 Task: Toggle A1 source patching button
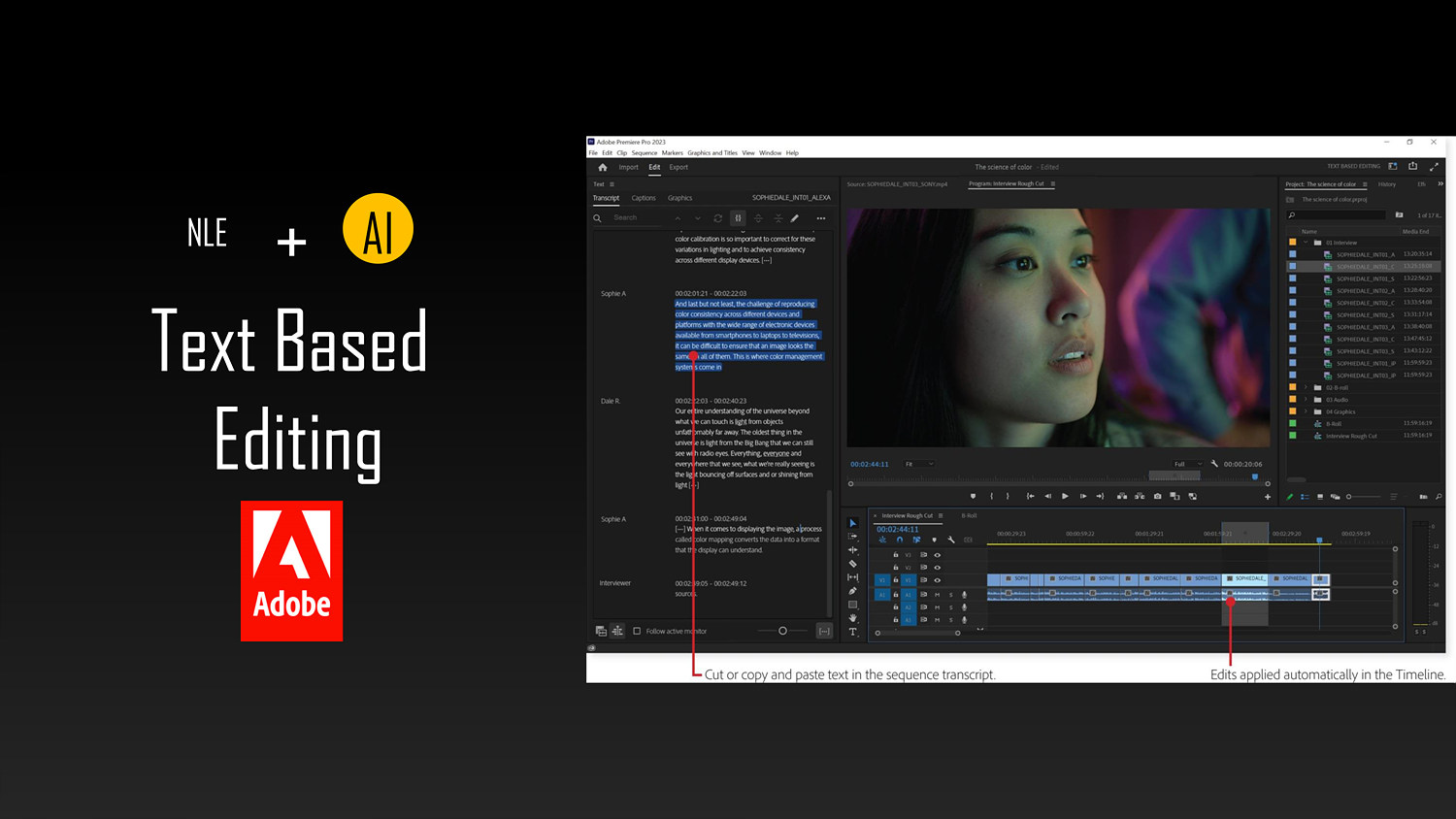882,594
